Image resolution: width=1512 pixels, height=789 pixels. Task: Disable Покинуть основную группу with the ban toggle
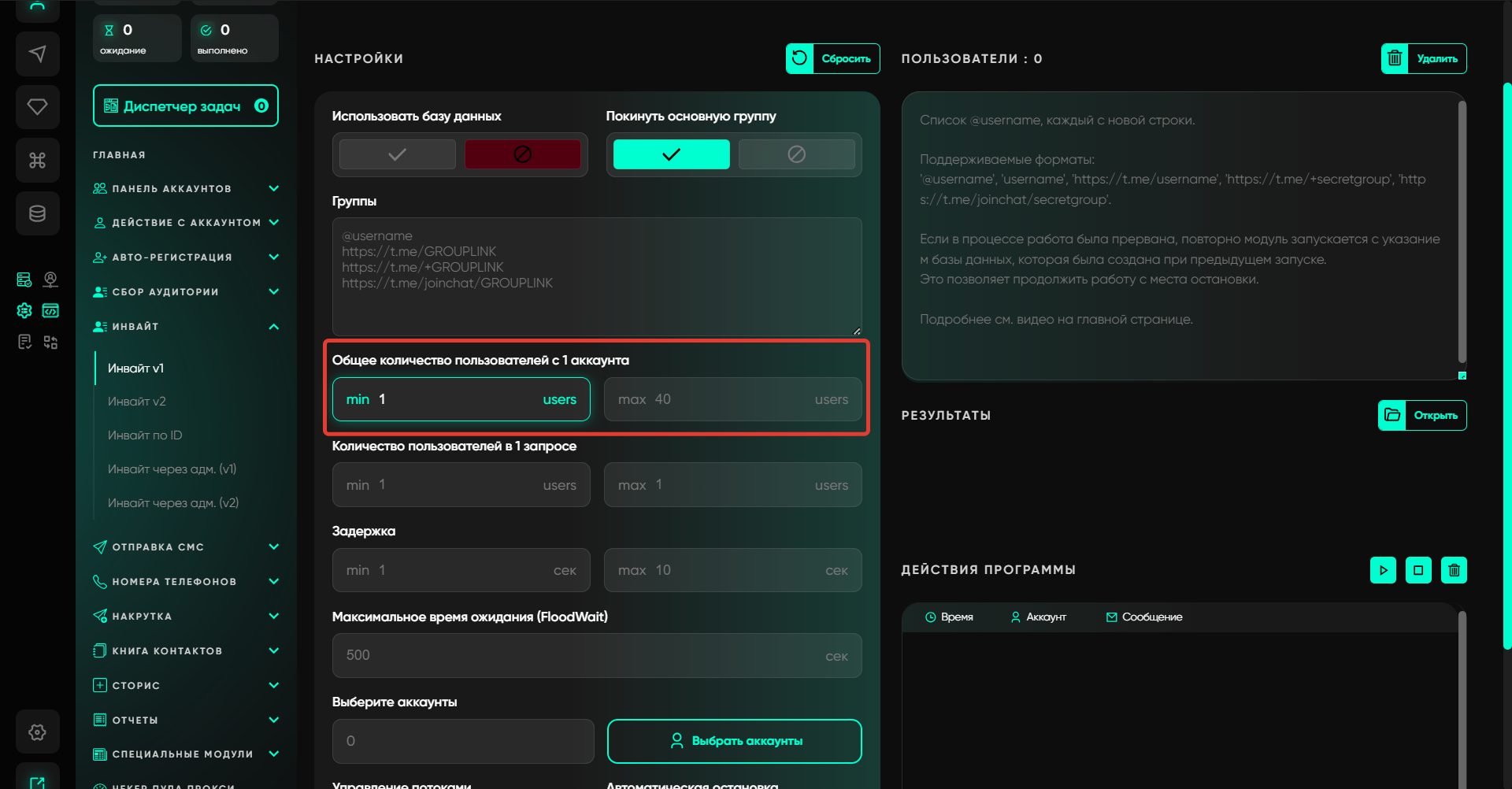(796, 154)
